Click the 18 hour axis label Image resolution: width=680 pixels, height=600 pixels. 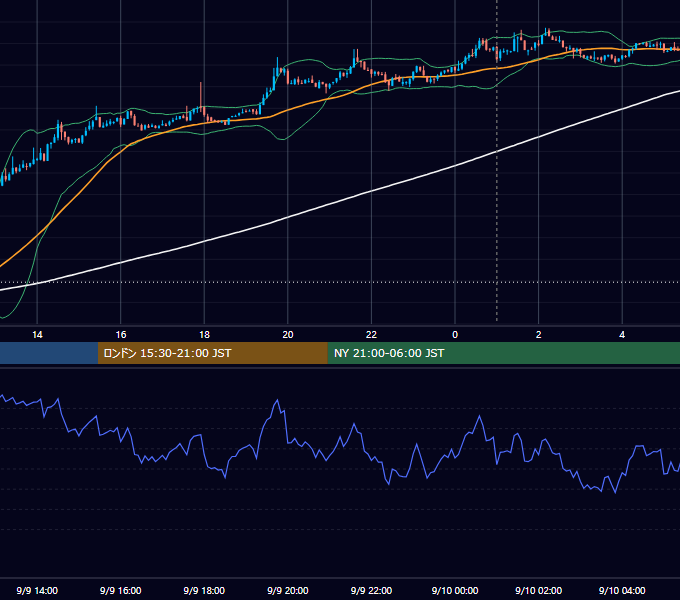click(204, 335)
